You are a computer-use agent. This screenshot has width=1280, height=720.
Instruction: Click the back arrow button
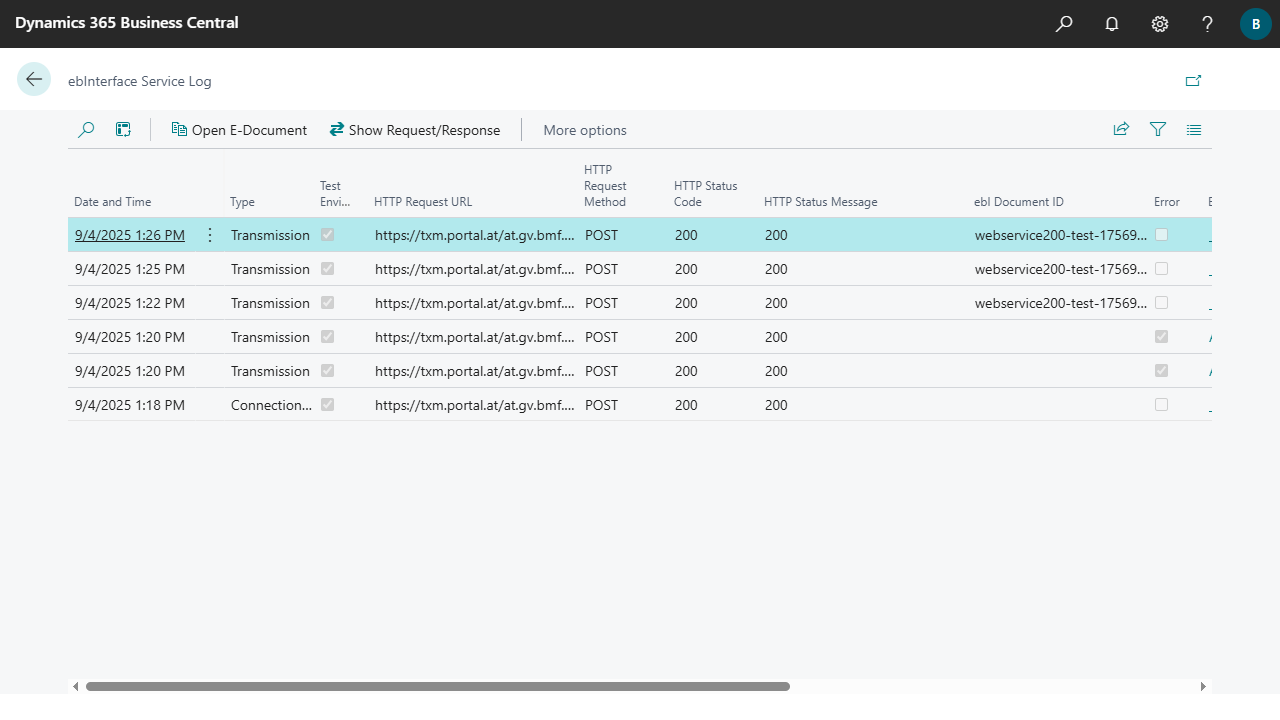tap(34, 80)
